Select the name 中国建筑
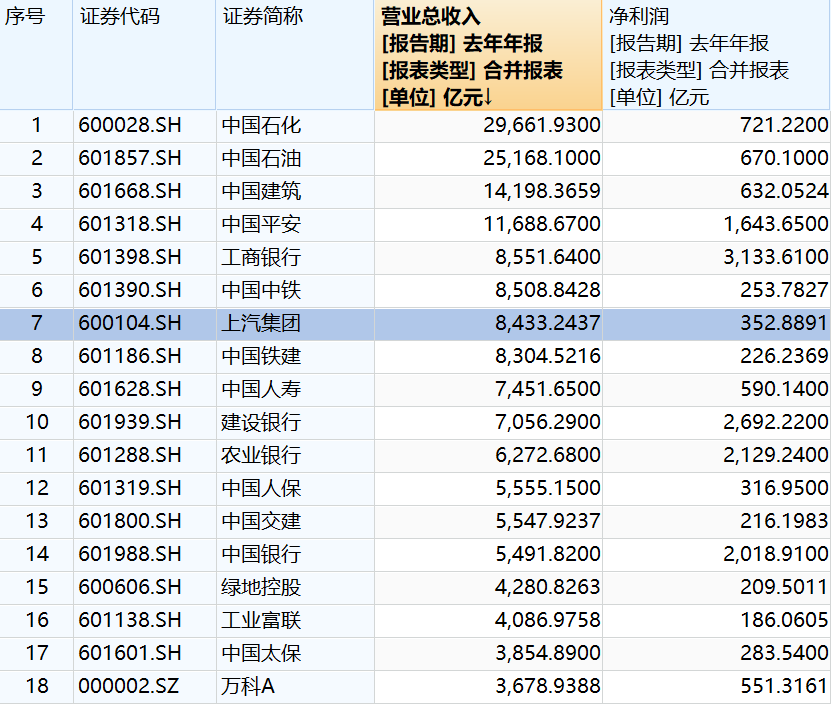The width and height of the screenshot is (834, 704). point(261,191)
